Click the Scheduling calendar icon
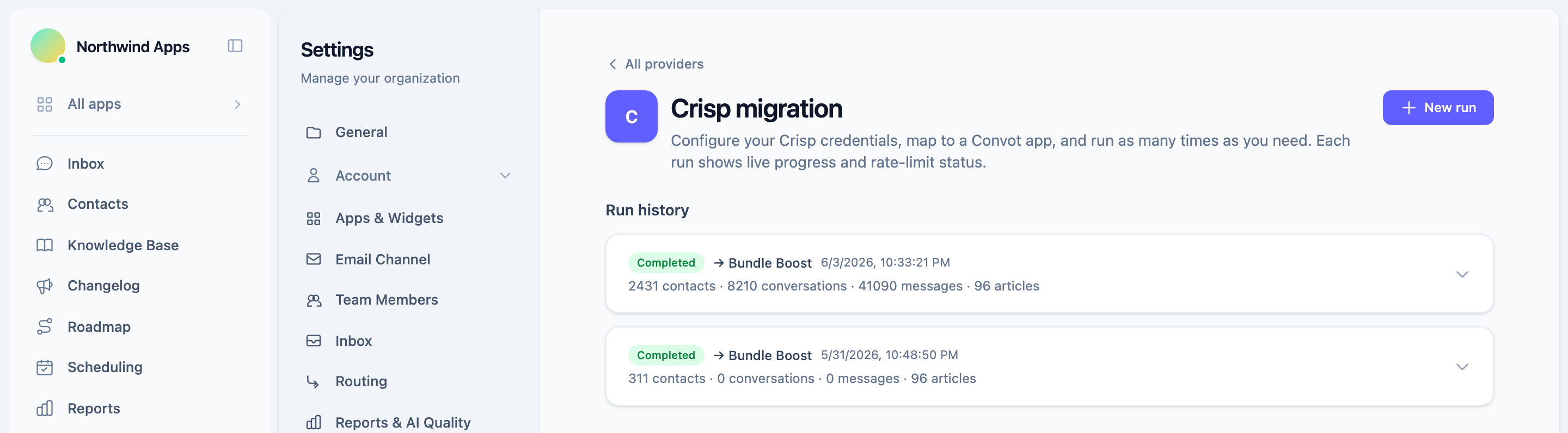This screenshot has width=1568, height=433. (x=45, y=367)
